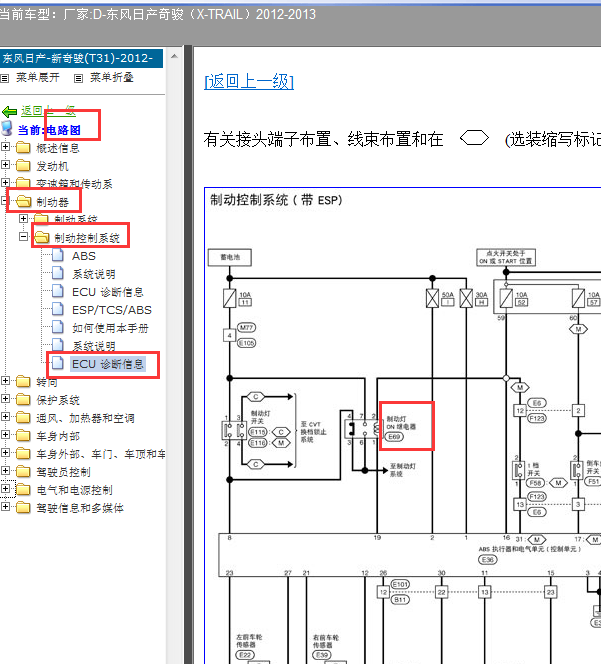
Task: Click the 车身外部、车门 folder icon
Action: pyautogui.click(x=23, y=454)
